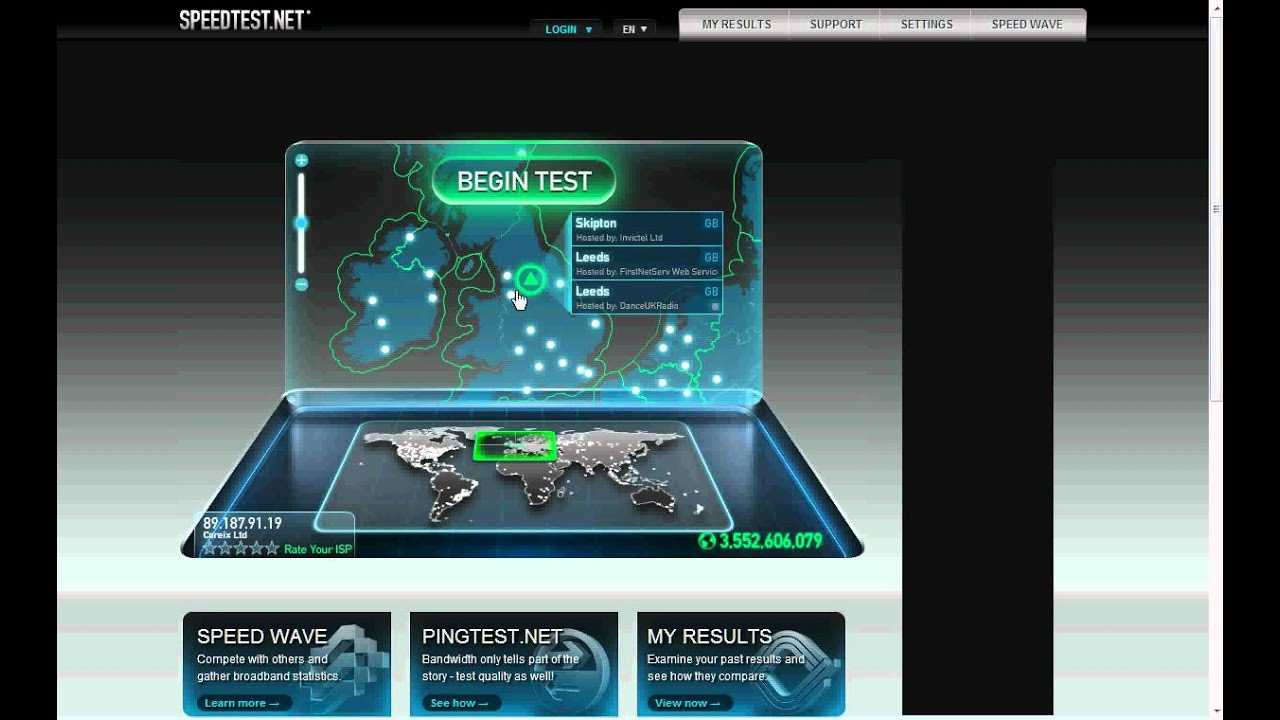
Task: Click the scrollbar down arrow
Action: [x=1216, y=712]
